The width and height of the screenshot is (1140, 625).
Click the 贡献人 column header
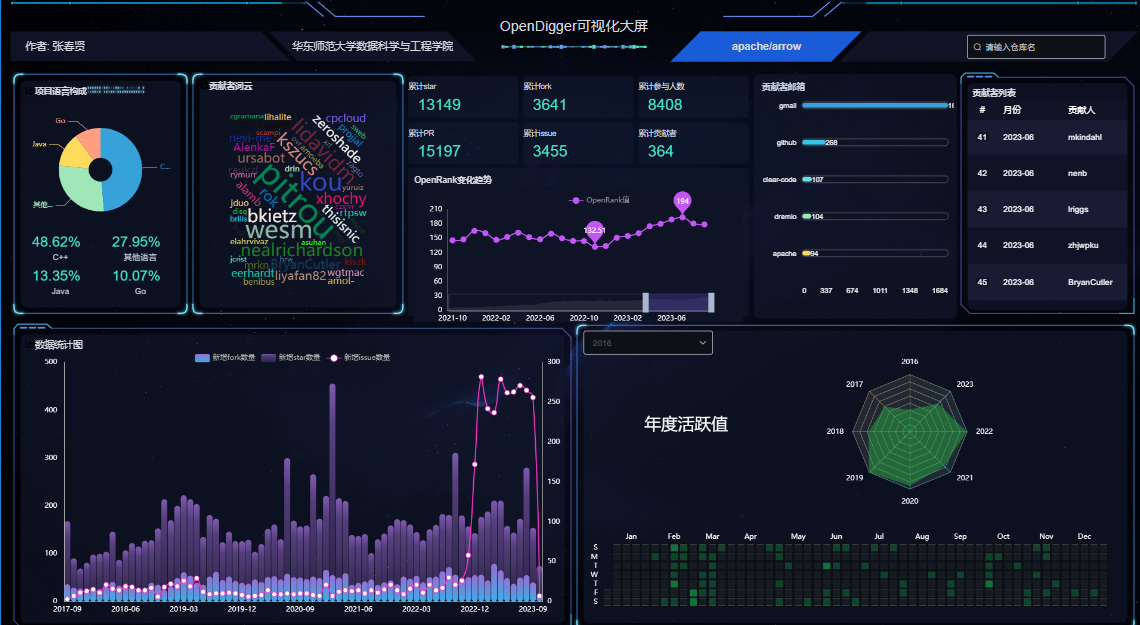pos(1081,110)
